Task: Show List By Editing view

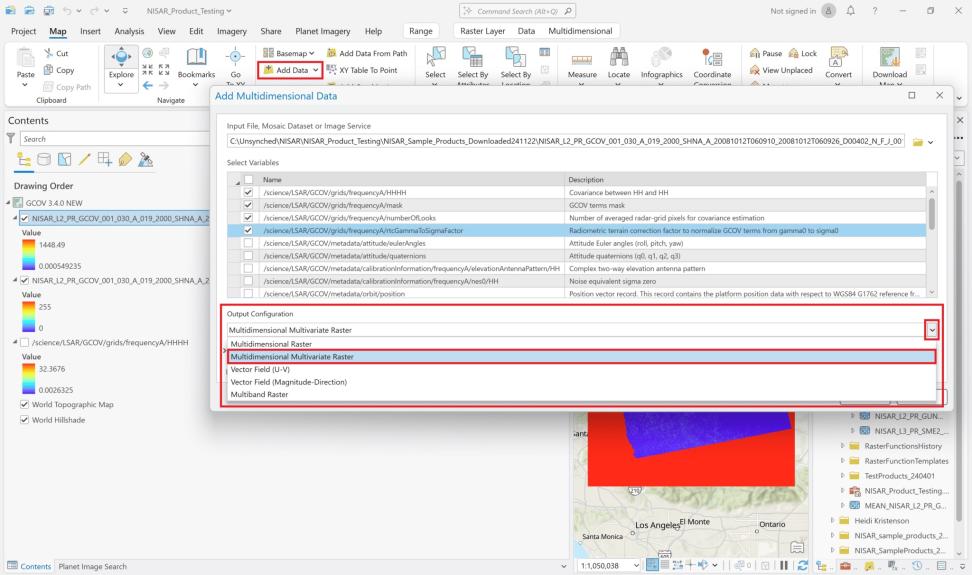Action: point(84,160)
